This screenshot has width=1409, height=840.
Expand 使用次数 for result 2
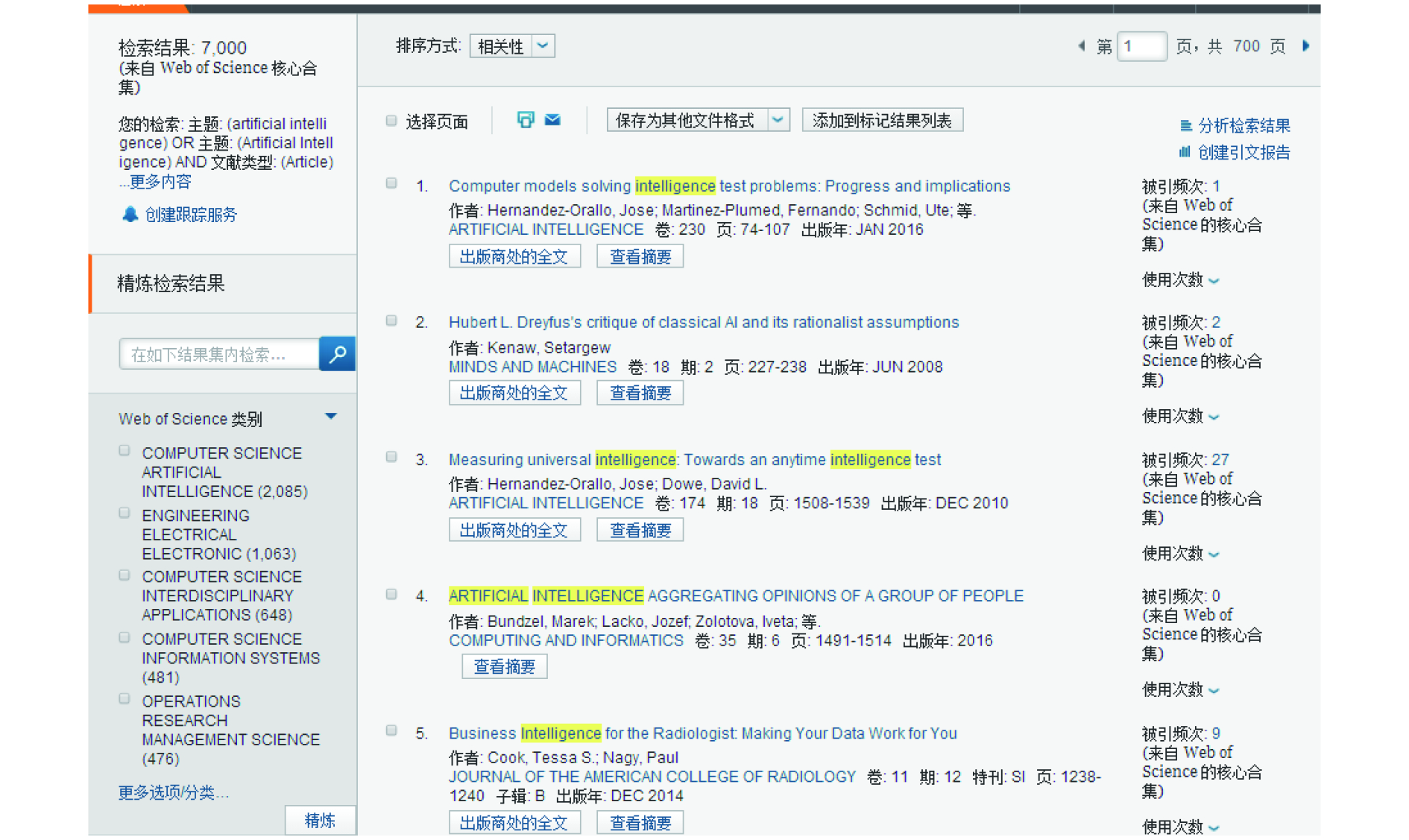[x=1180, y=417]
